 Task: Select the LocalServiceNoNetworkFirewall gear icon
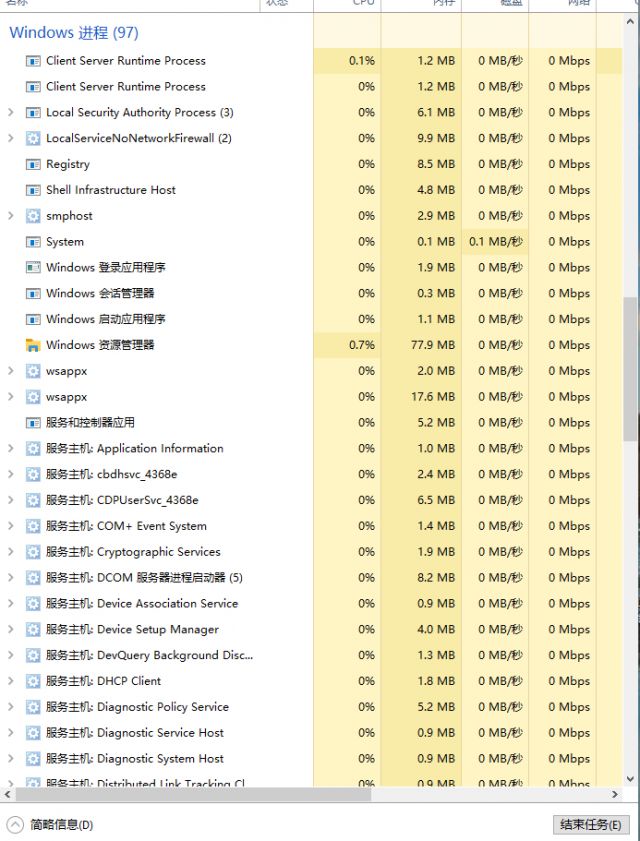point(33,138)
